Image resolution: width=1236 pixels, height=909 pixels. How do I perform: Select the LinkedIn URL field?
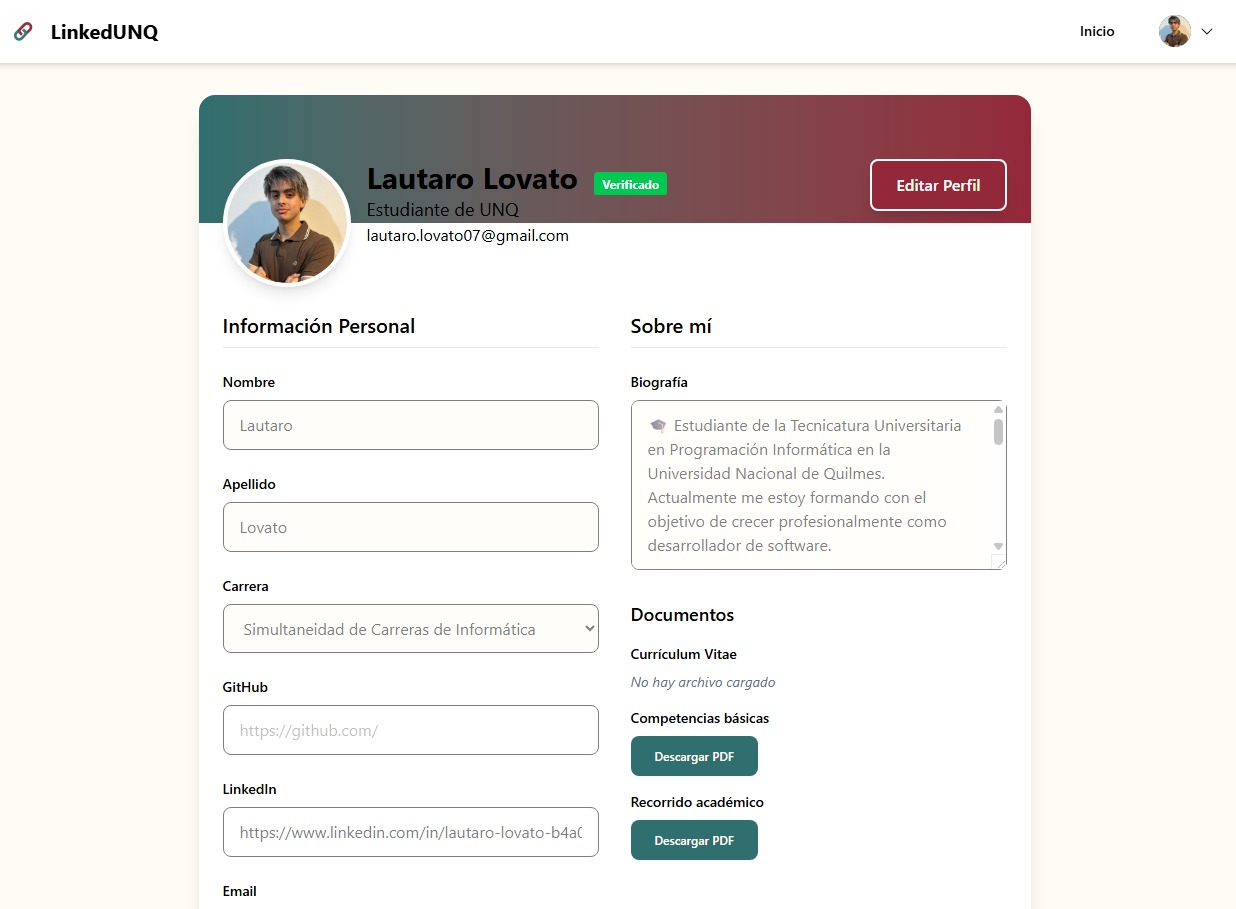pos(410,832)
